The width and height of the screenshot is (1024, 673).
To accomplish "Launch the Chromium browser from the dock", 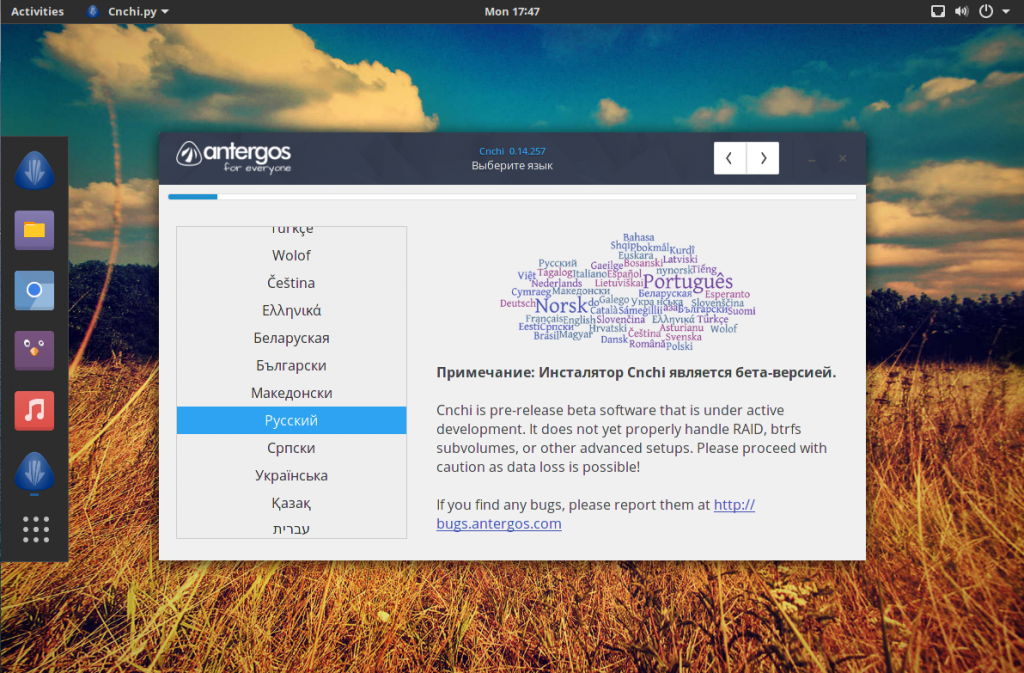I will 34,290.
